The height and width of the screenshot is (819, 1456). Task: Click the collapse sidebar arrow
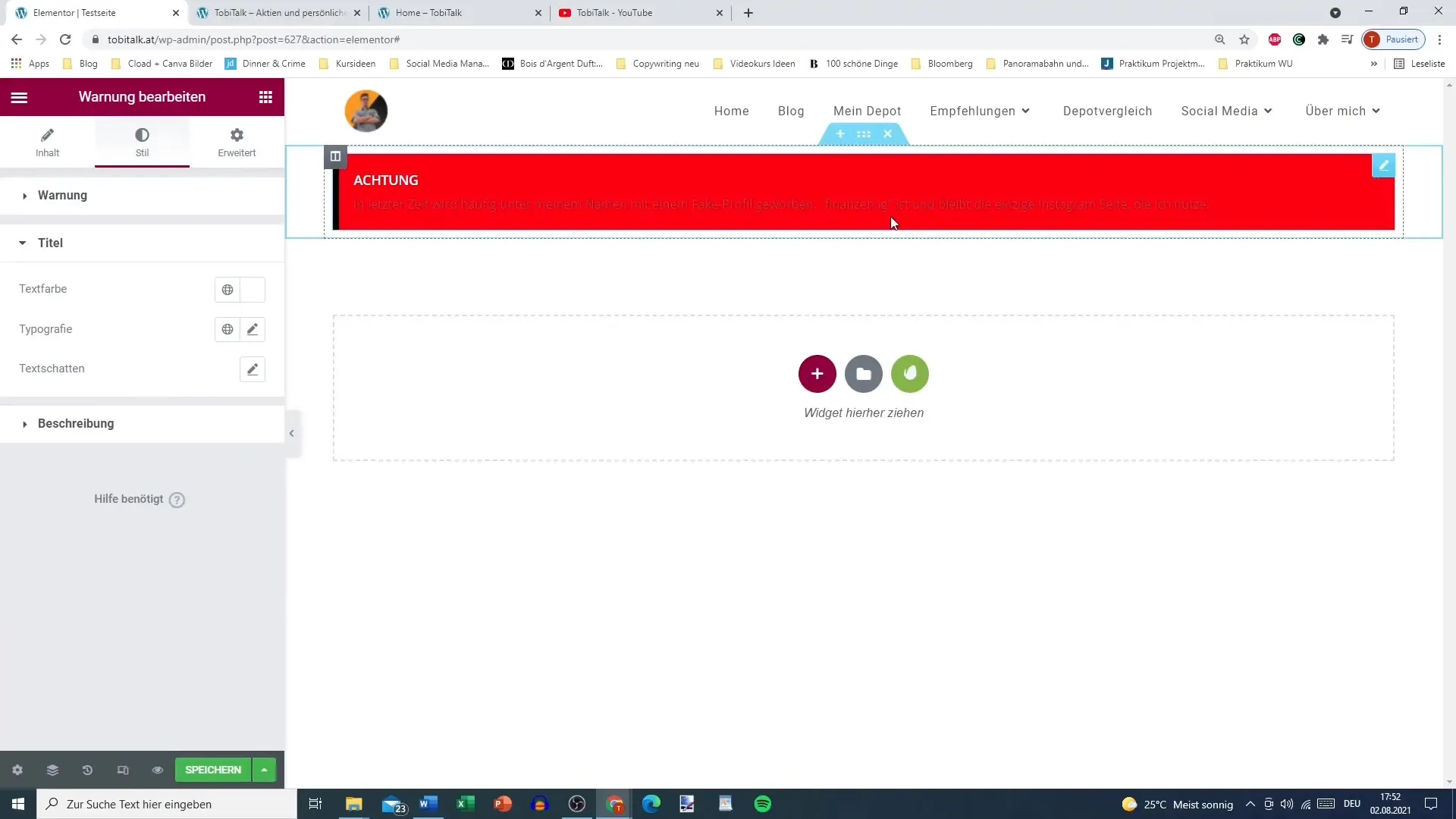point(292,432)
